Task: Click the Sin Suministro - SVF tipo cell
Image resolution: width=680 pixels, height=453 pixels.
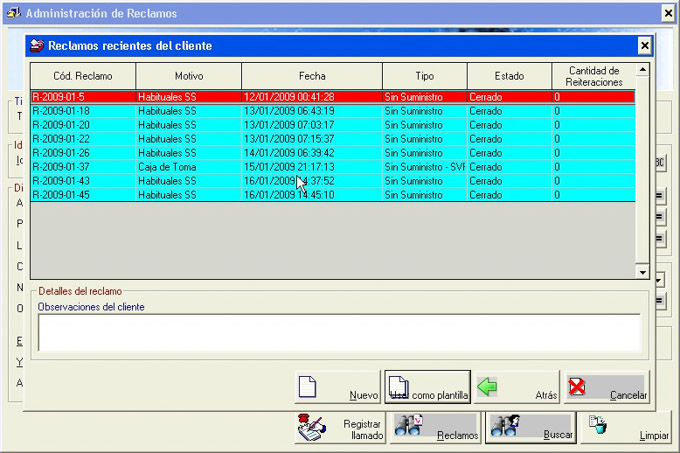Action: tap(425, 167)
